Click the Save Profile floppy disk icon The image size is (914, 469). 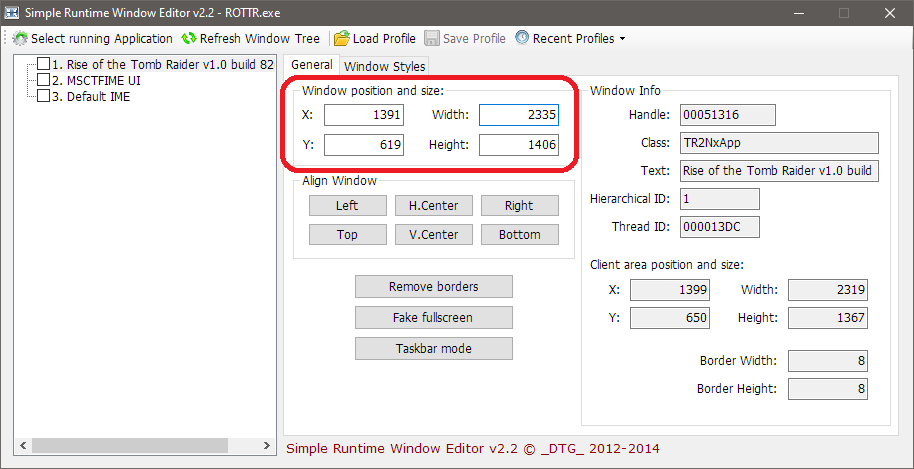(432, 39)
